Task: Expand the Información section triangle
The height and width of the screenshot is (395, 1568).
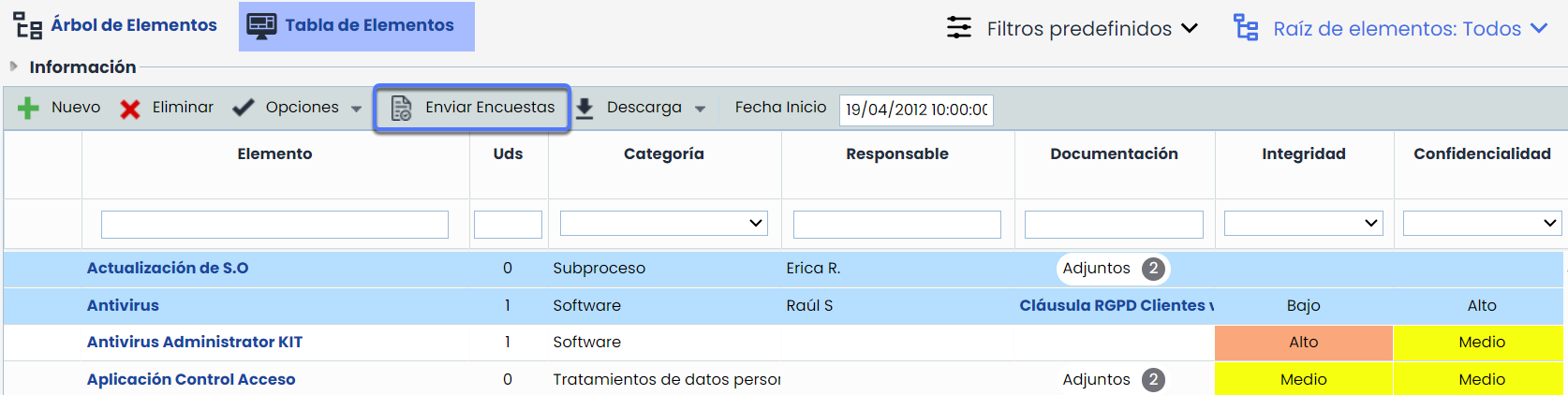Action: 13,66
